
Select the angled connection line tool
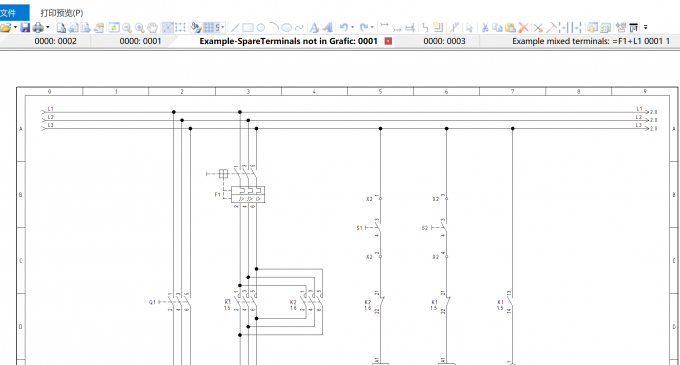point(425,28)
